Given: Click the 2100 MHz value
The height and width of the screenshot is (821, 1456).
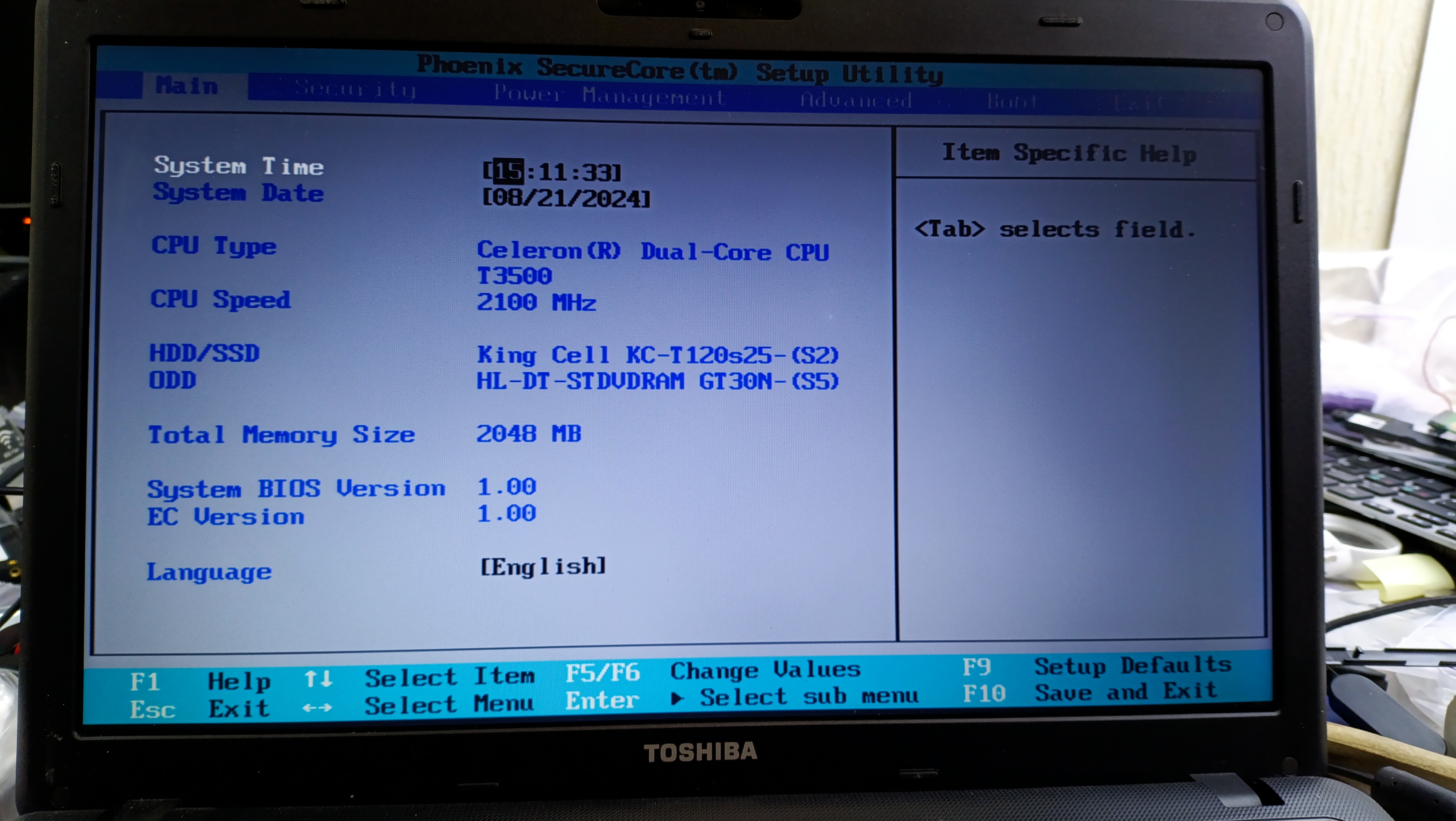Looking at the screenshot, I should pos(536,302).
